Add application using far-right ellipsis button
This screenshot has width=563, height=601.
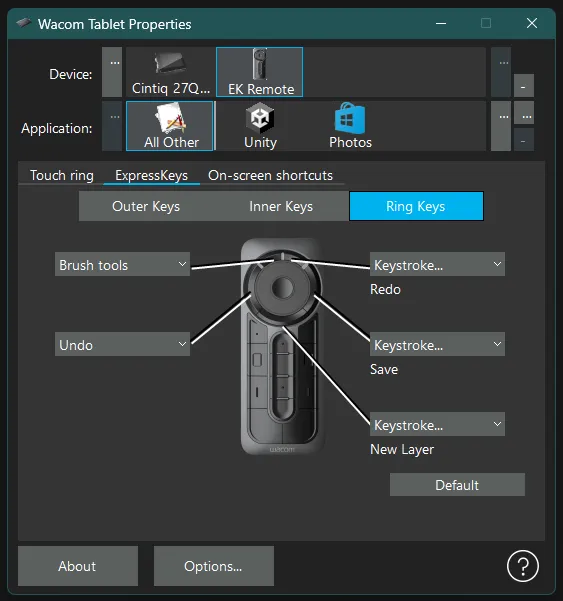pyautogui.click(x=524, y=113)
